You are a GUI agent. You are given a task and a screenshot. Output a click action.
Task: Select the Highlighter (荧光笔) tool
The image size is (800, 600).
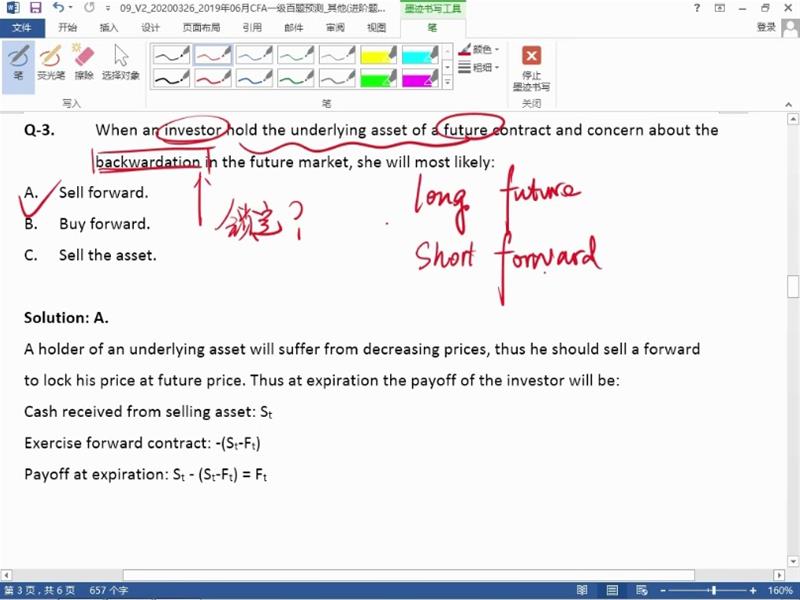point(50,61)
